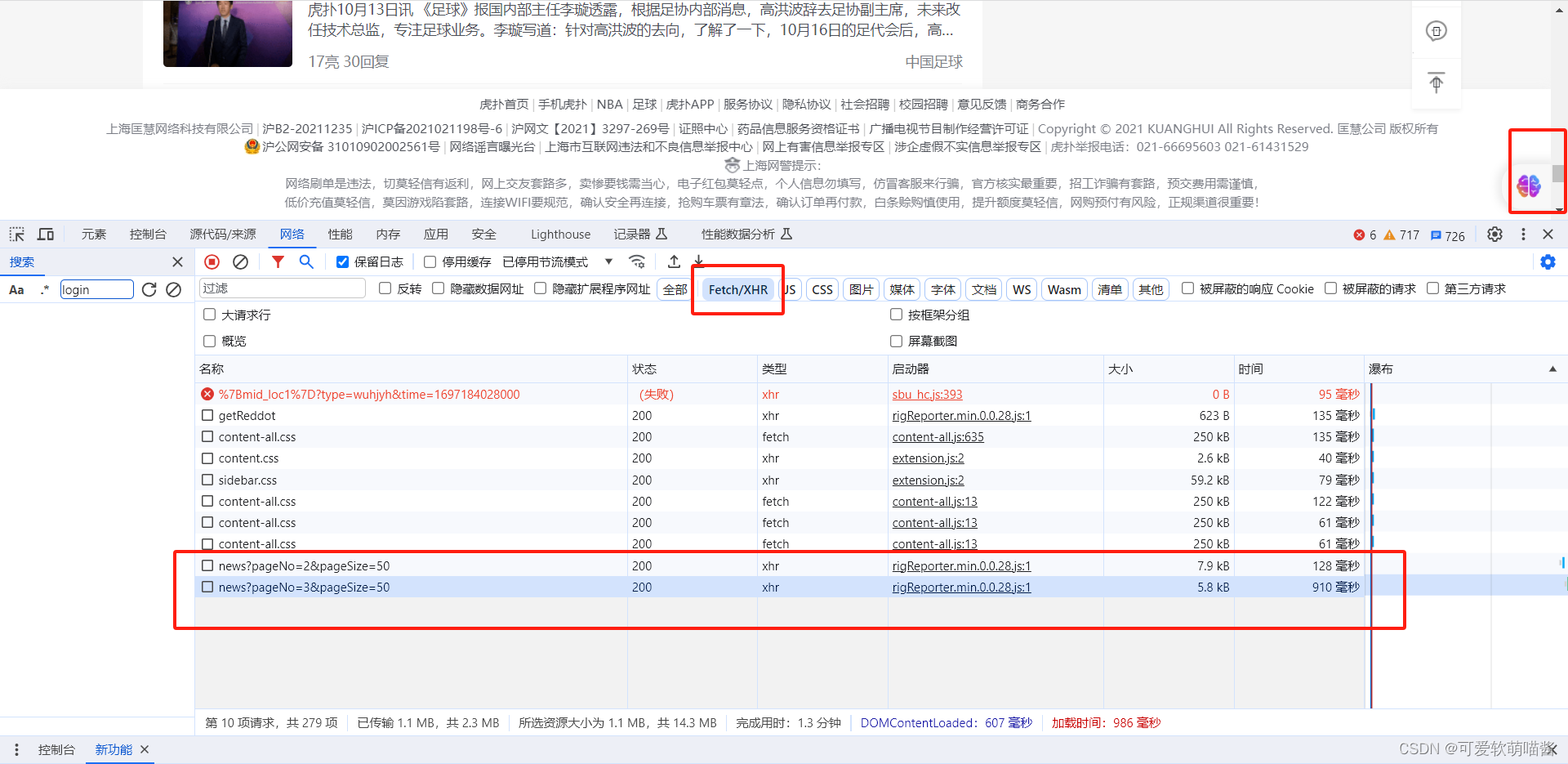Click the errors count badge 6
The width and height of the screenshot is (1568, 764).
(1365, 235)
